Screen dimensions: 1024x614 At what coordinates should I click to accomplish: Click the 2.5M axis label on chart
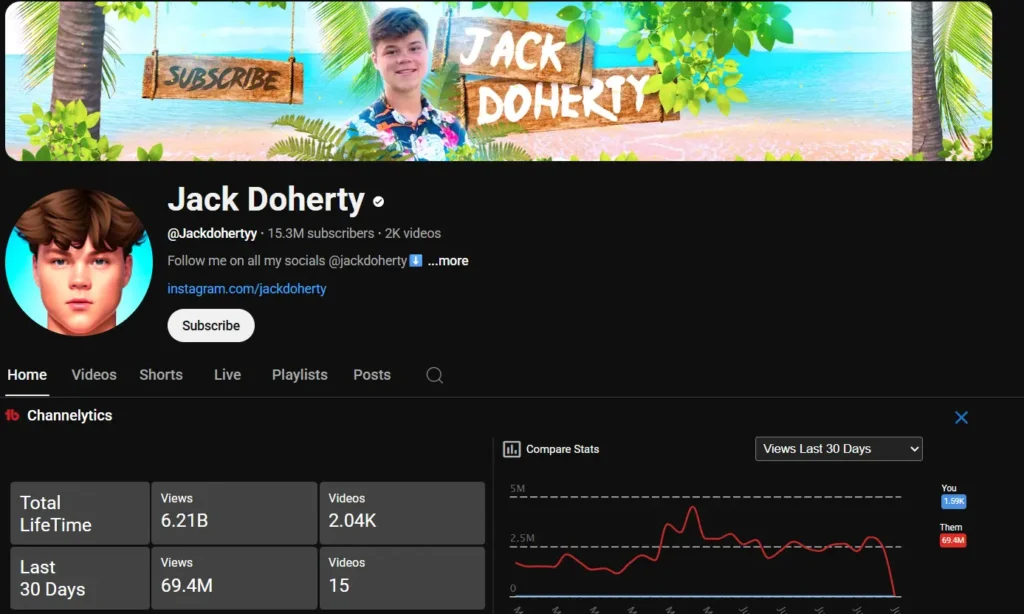coord(522,538)
